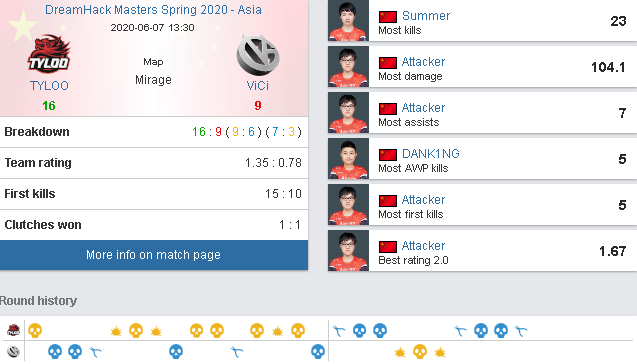
Task: Open Attacker link for Best rating 2.0
Action: pyautogui.click(x=423, y=246)
